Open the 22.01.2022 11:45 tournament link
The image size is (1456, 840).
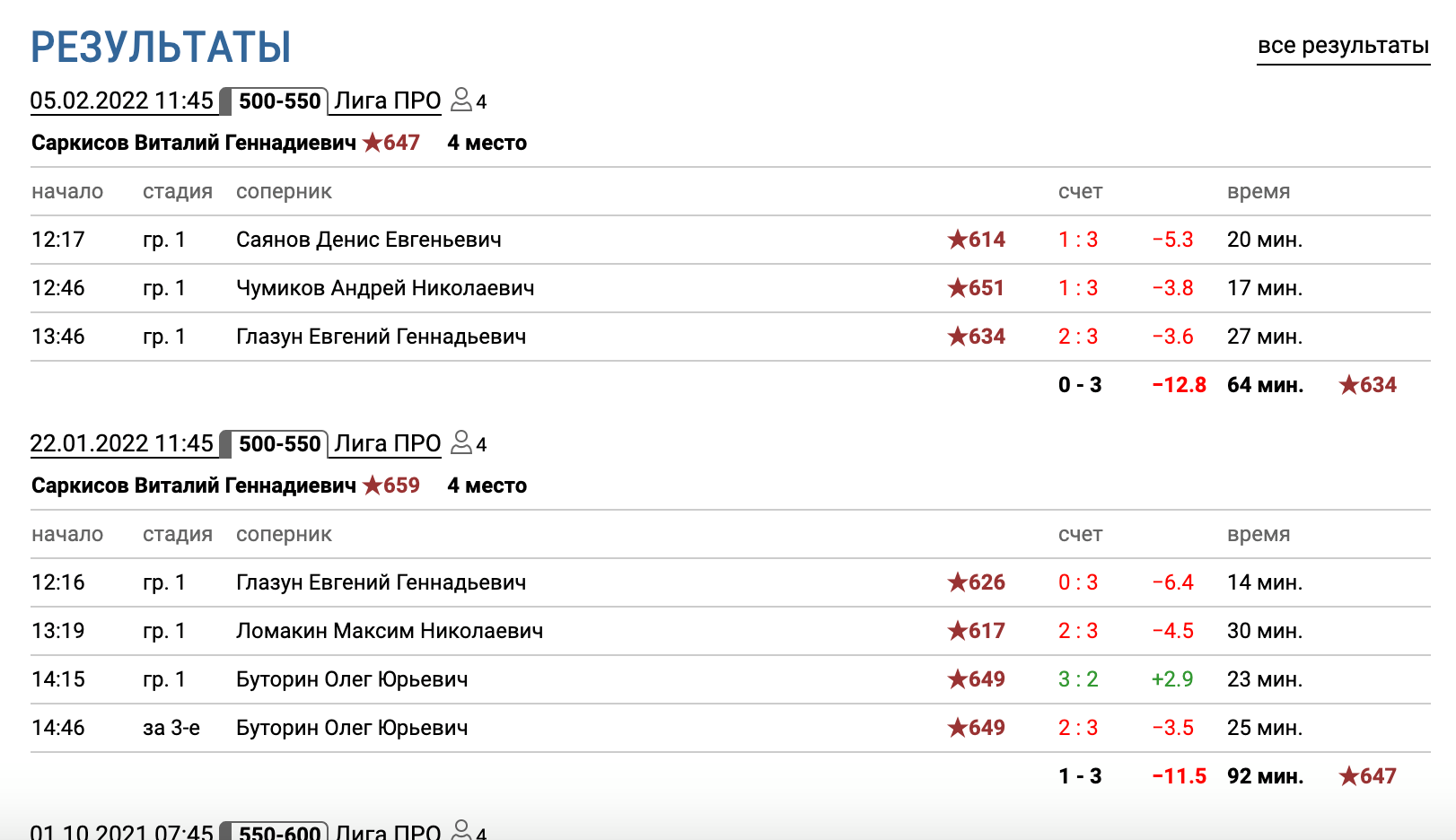[122, 443]
